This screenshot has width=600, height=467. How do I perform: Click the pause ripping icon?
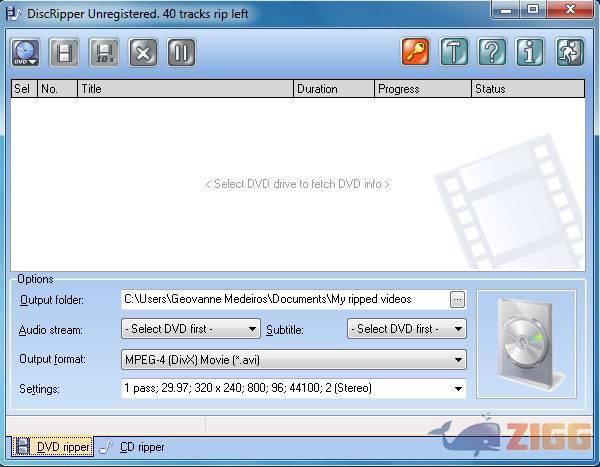(181, 52)
